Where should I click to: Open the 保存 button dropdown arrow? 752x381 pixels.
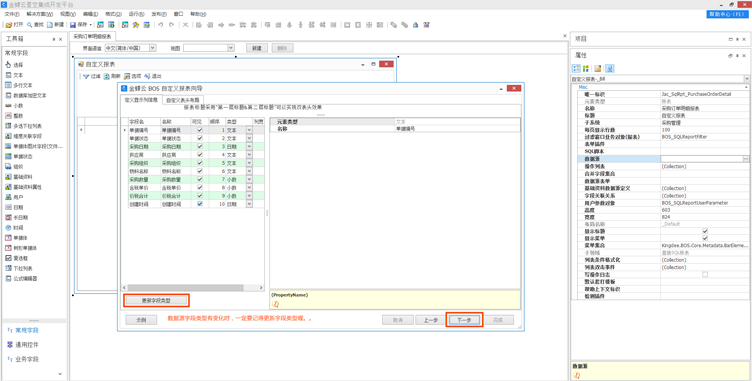click(91, 24)
